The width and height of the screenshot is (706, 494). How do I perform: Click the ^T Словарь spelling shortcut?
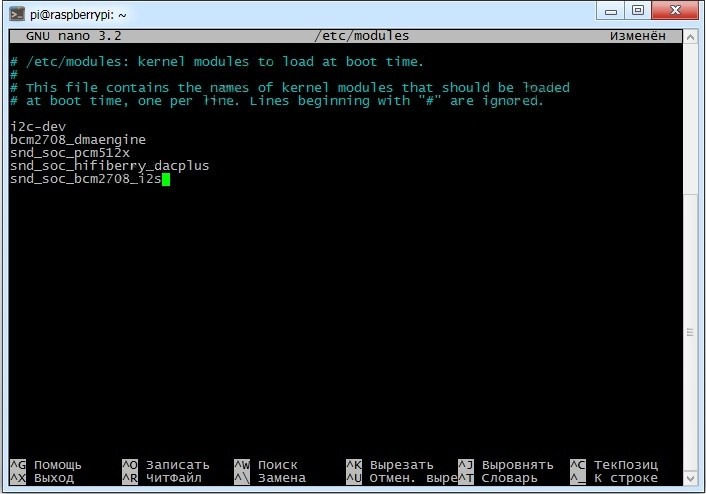pos(498,478)
